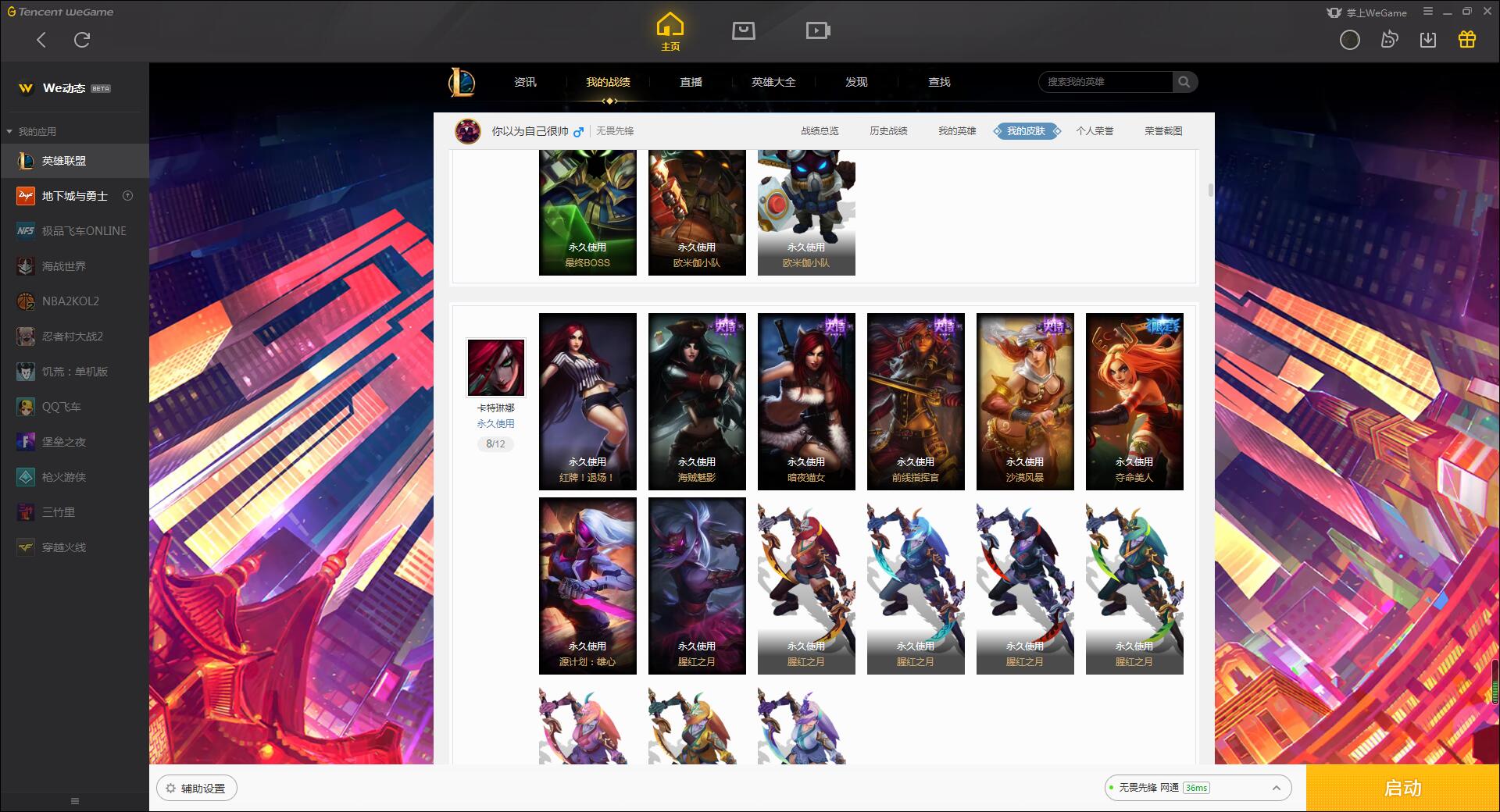The height and width of the screenshot is (812, 1500).
Task: Click the round profile avatar icon
Action: [1349, 40]
